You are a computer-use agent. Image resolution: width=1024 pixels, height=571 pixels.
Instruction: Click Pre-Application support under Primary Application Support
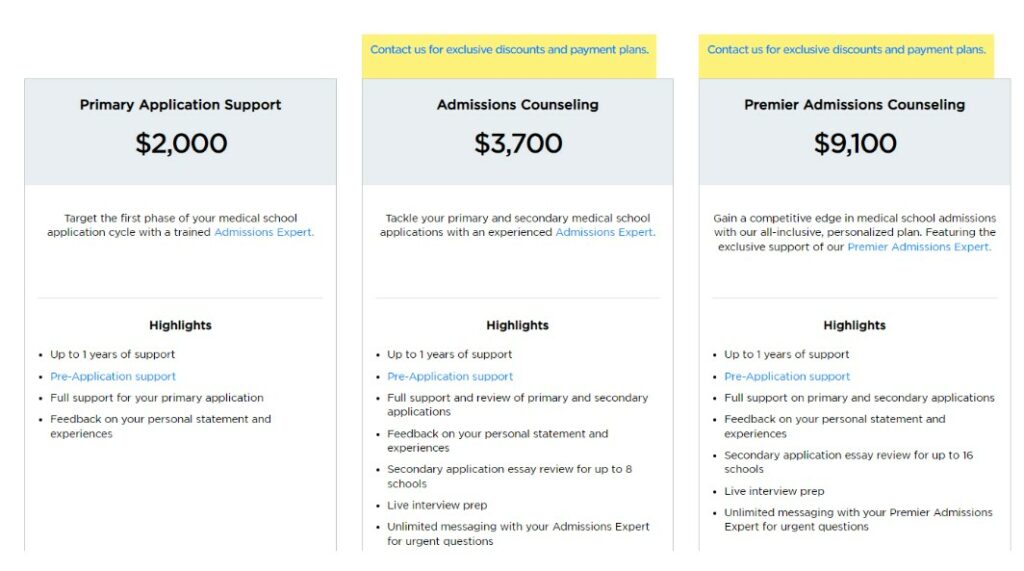[x=113, y=376]
